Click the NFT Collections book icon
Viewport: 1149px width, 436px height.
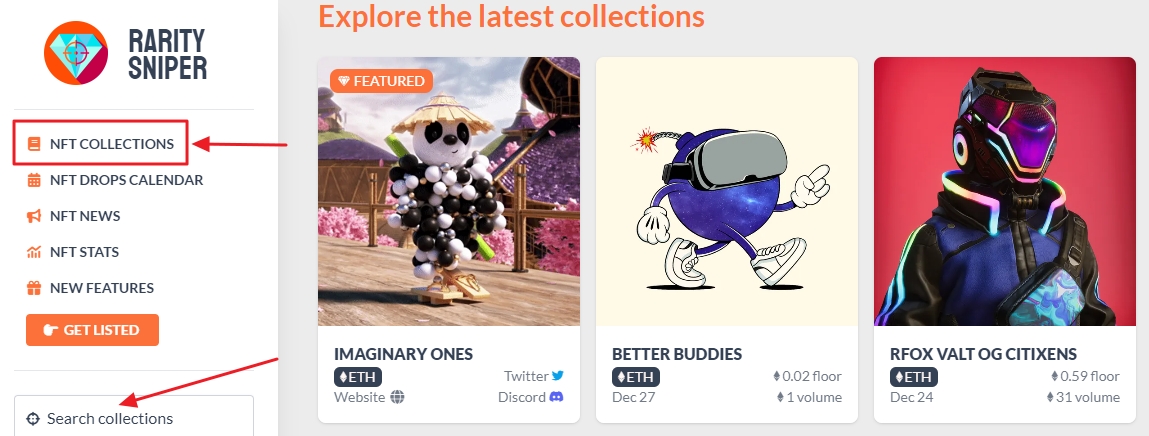click(x=34, y=144)
